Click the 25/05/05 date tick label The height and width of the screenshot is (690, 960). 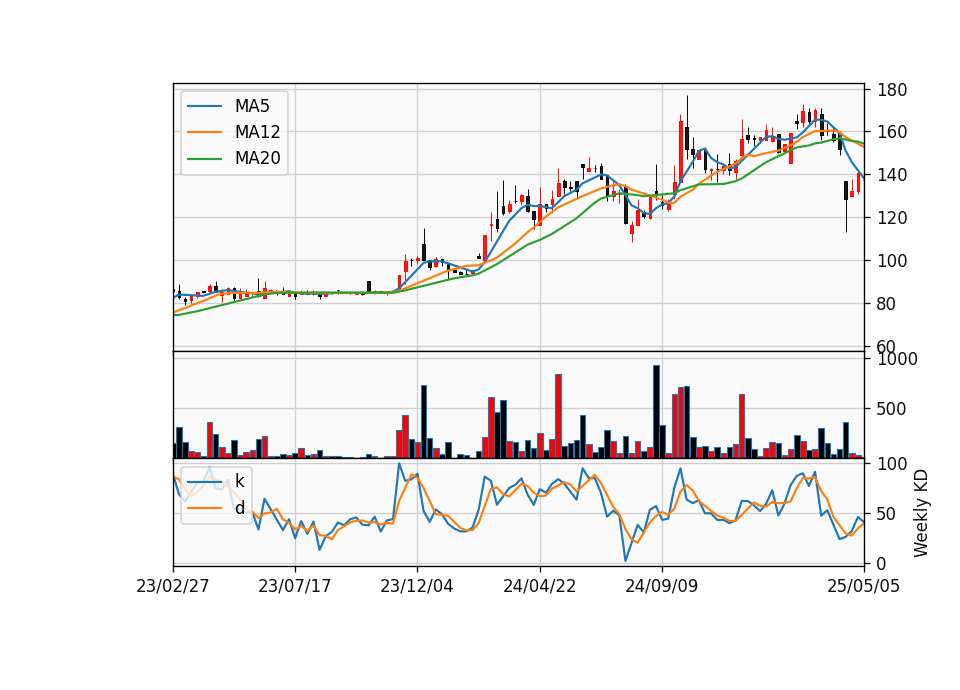click(x=863, y=586)
